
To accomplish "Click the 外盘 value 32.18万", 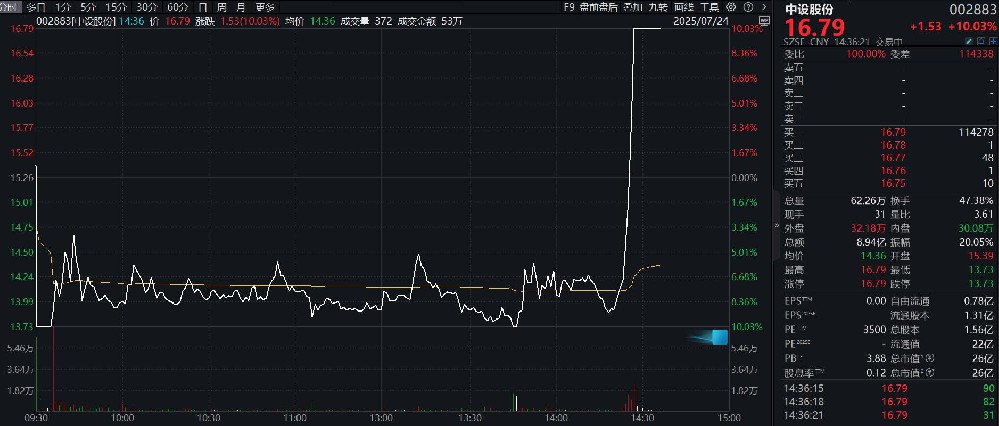I will click(x=868, y=227).
